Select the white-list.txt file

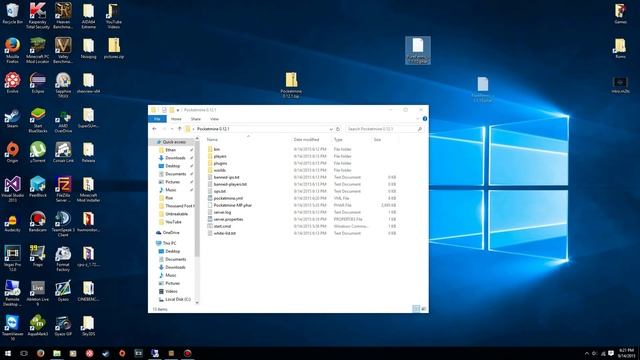pos(224,233)
